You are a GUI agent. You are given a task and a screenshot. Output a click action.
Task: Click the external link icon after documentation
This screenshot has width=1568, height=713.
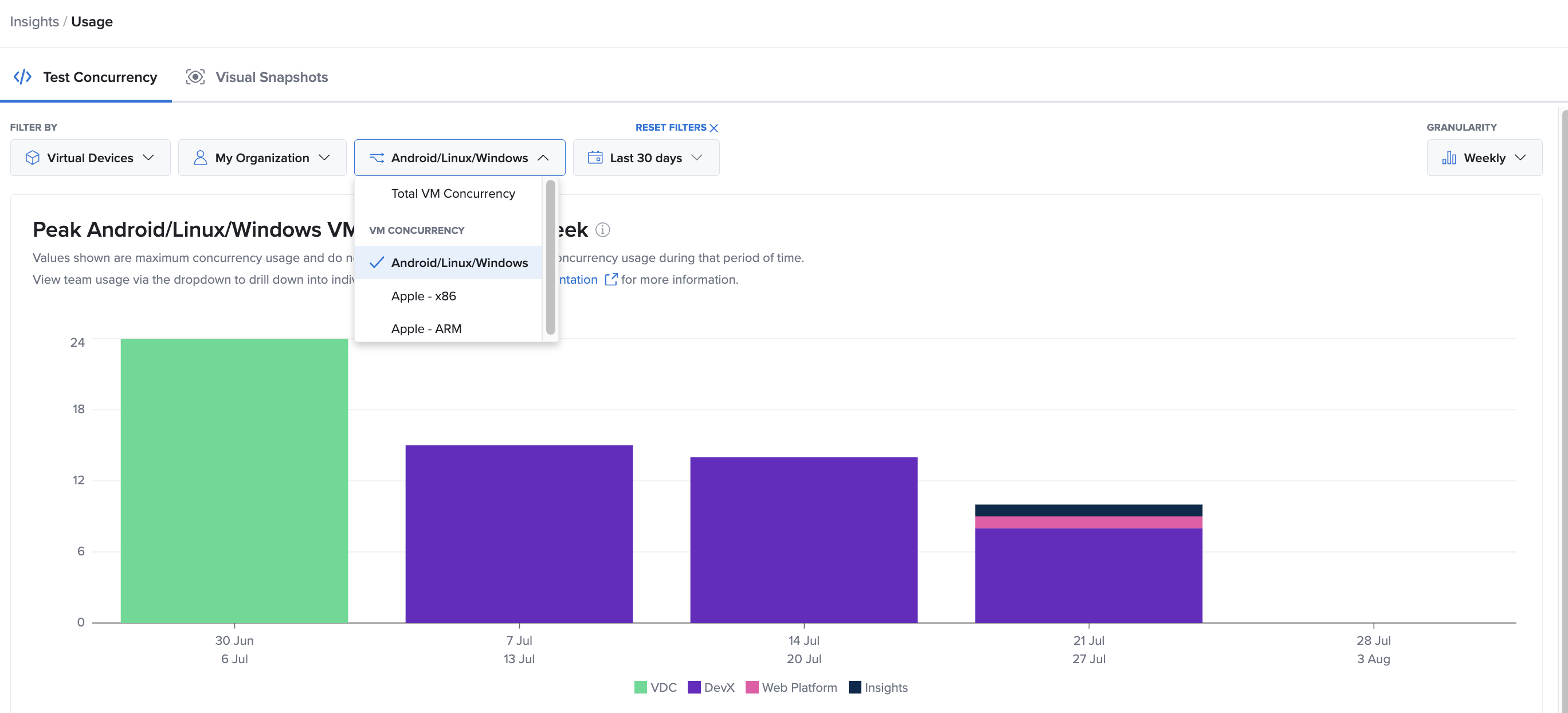click(610, 279)
